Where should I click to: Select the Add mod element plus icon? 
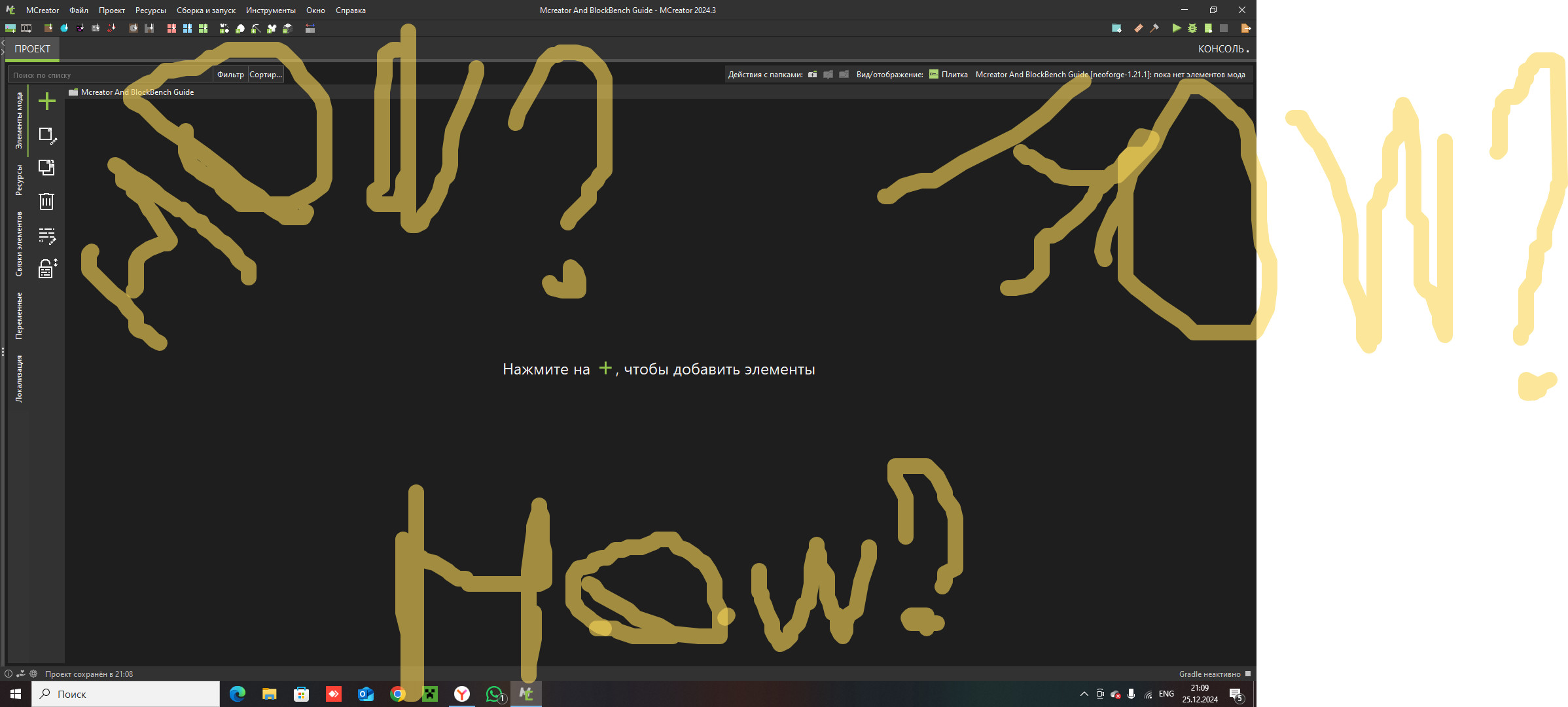(46, 101)
